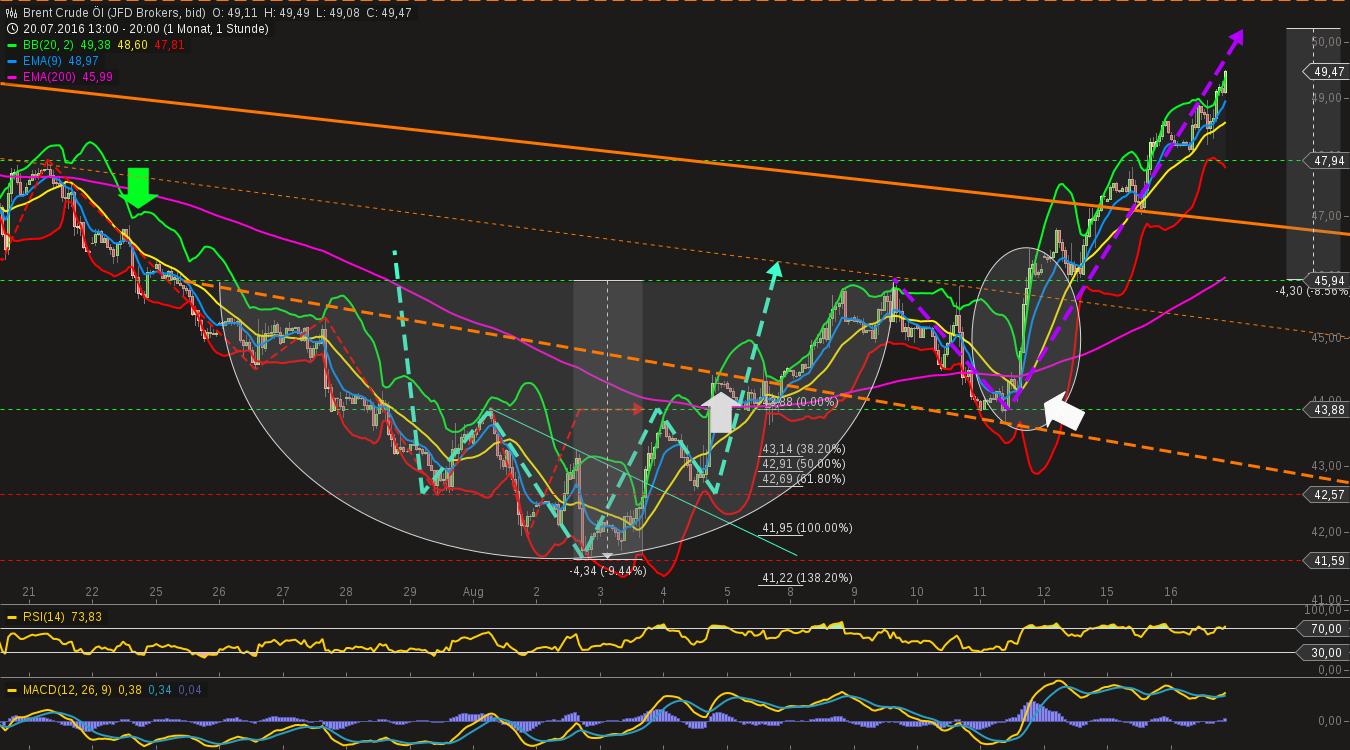Click the candlestick chart icon beside Brent Crude Öl
This screenshot has width=1350, height=750.
pos(11,13)
